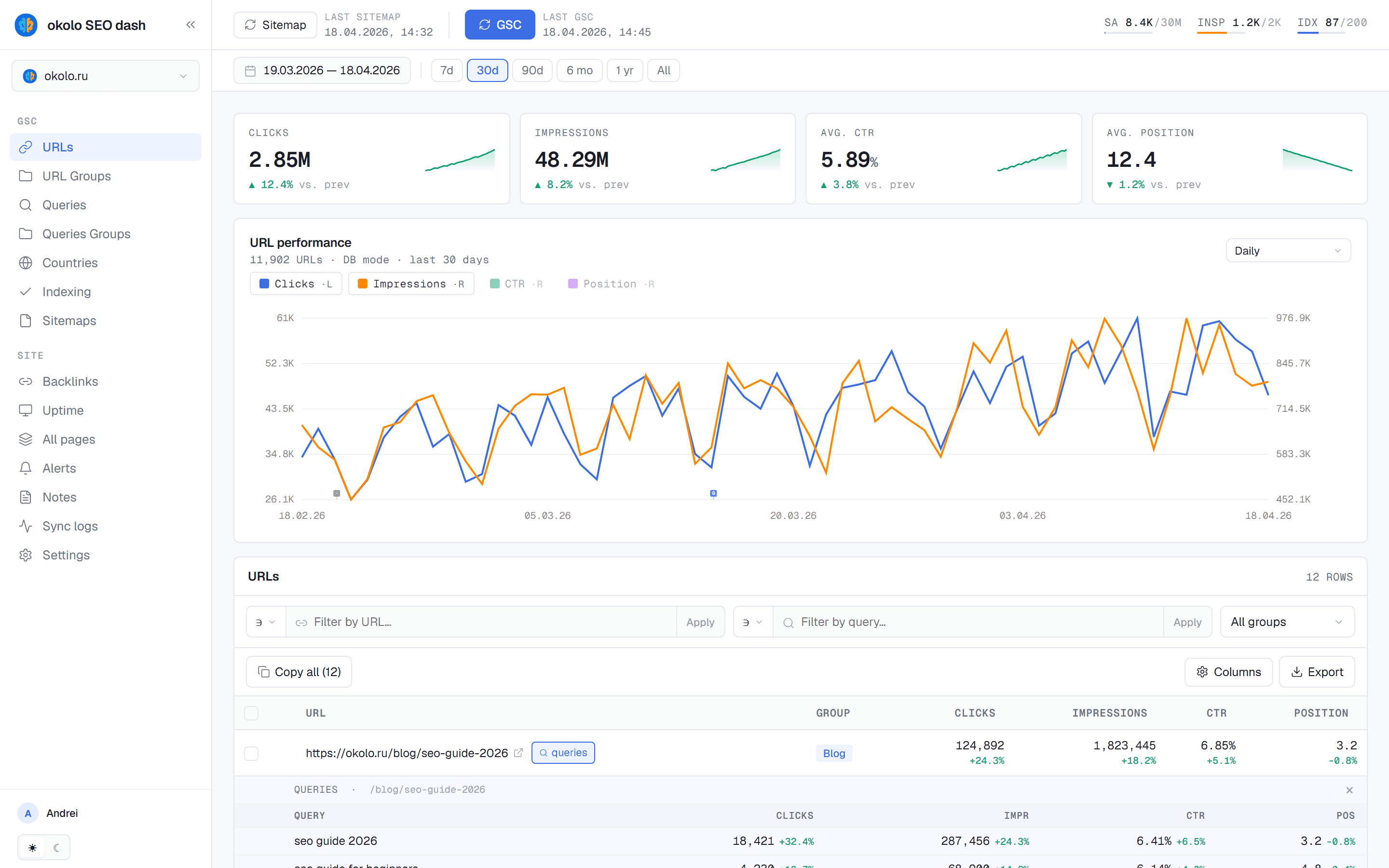Check the seo-guide-2026 row checkbox

[x=251, y=753]
